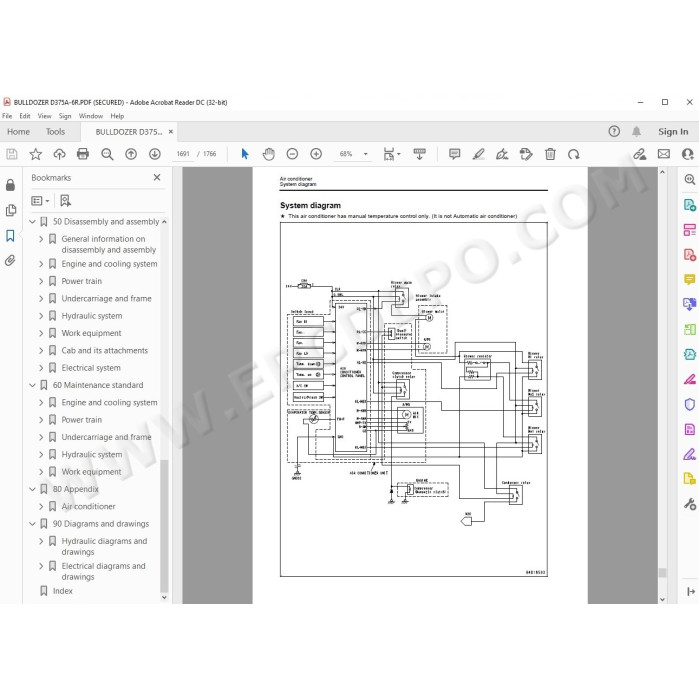
Task: Click the page number input field
Action: pos(183,154)
